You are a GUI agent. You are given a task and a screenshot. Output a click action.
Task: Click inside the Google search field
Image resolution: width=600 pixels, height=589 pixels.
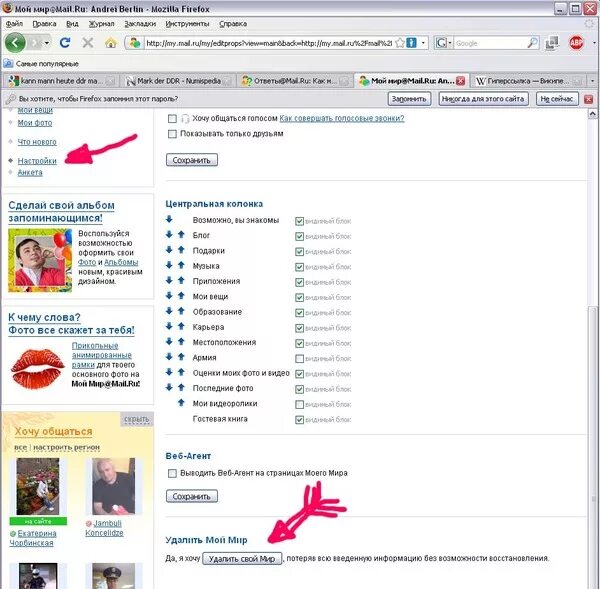tap(491, 43)
